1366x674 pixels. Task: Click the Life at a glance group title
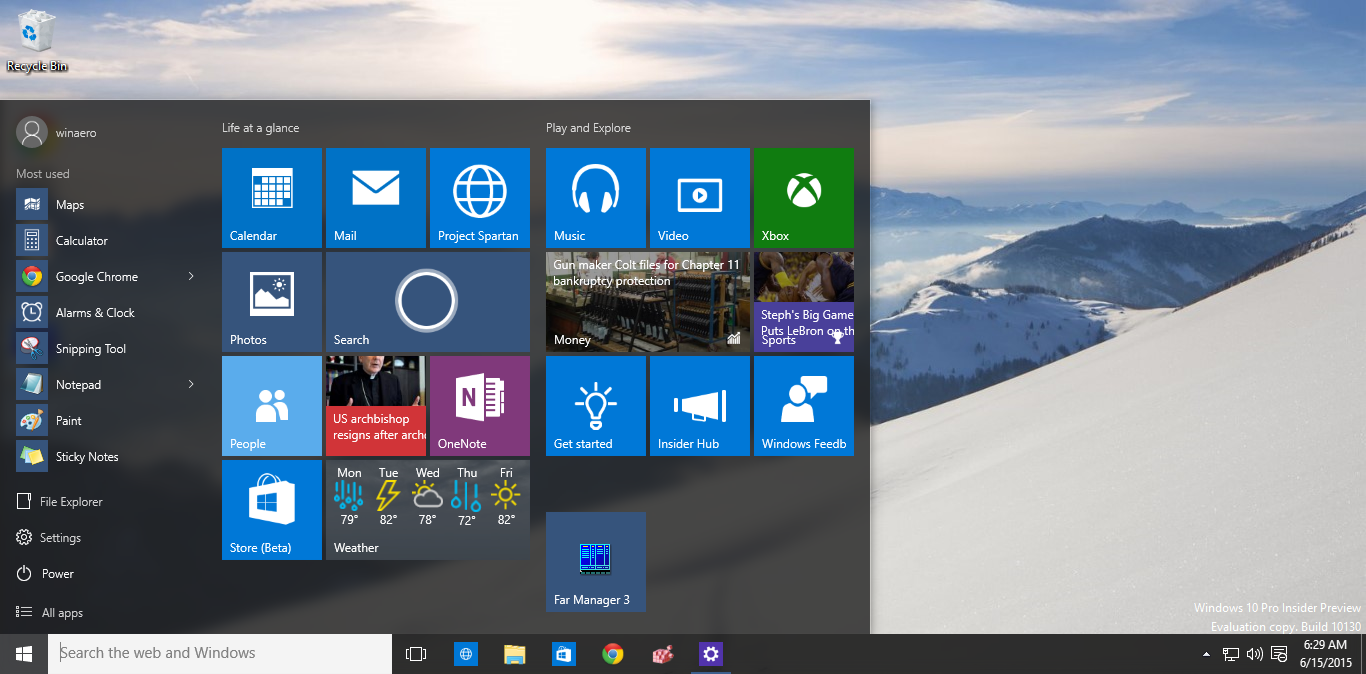pyautogui.click(x=261, y=128)
